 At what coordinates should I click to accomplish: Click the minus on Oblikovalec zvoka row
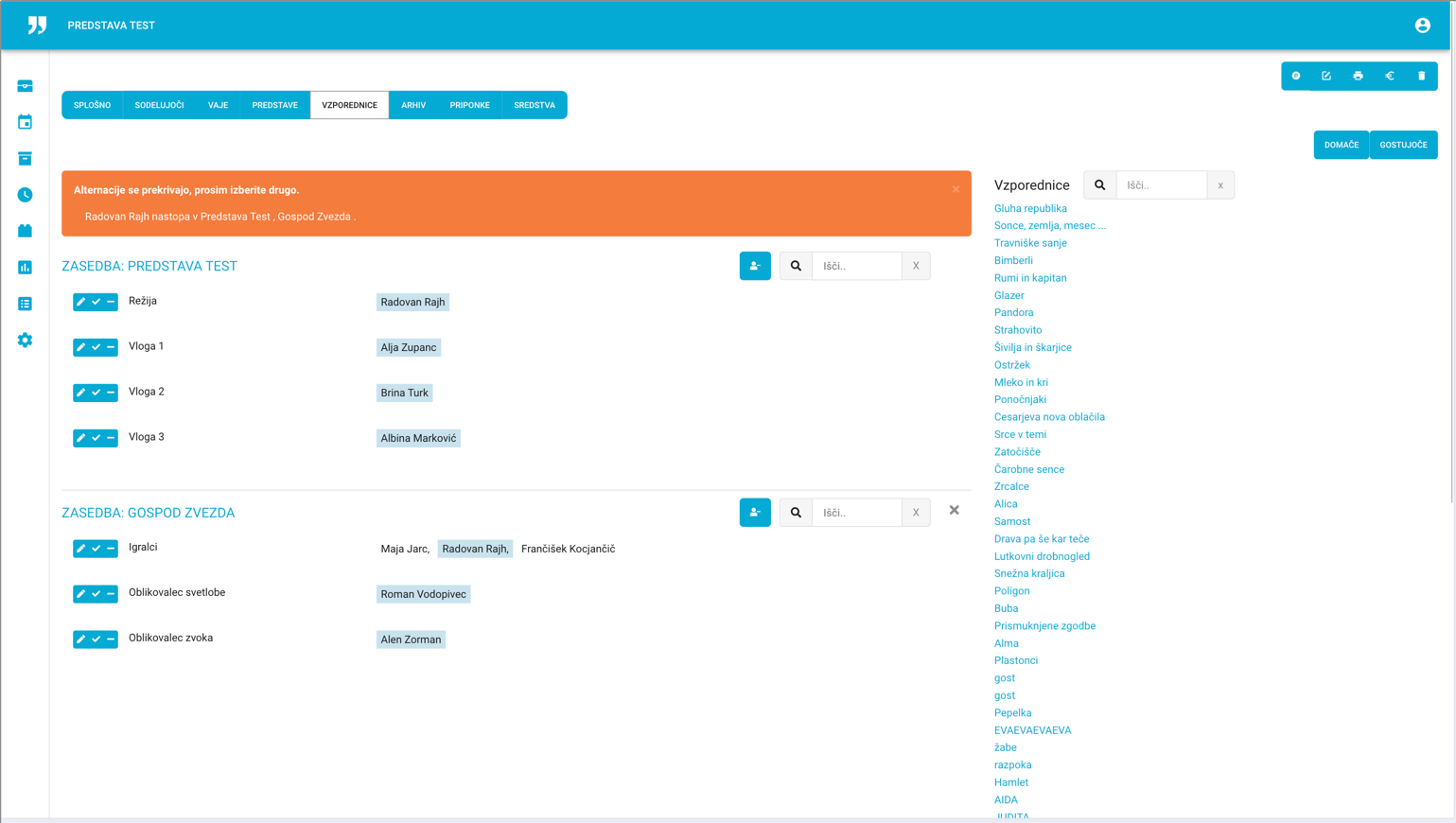pos(111,639)
